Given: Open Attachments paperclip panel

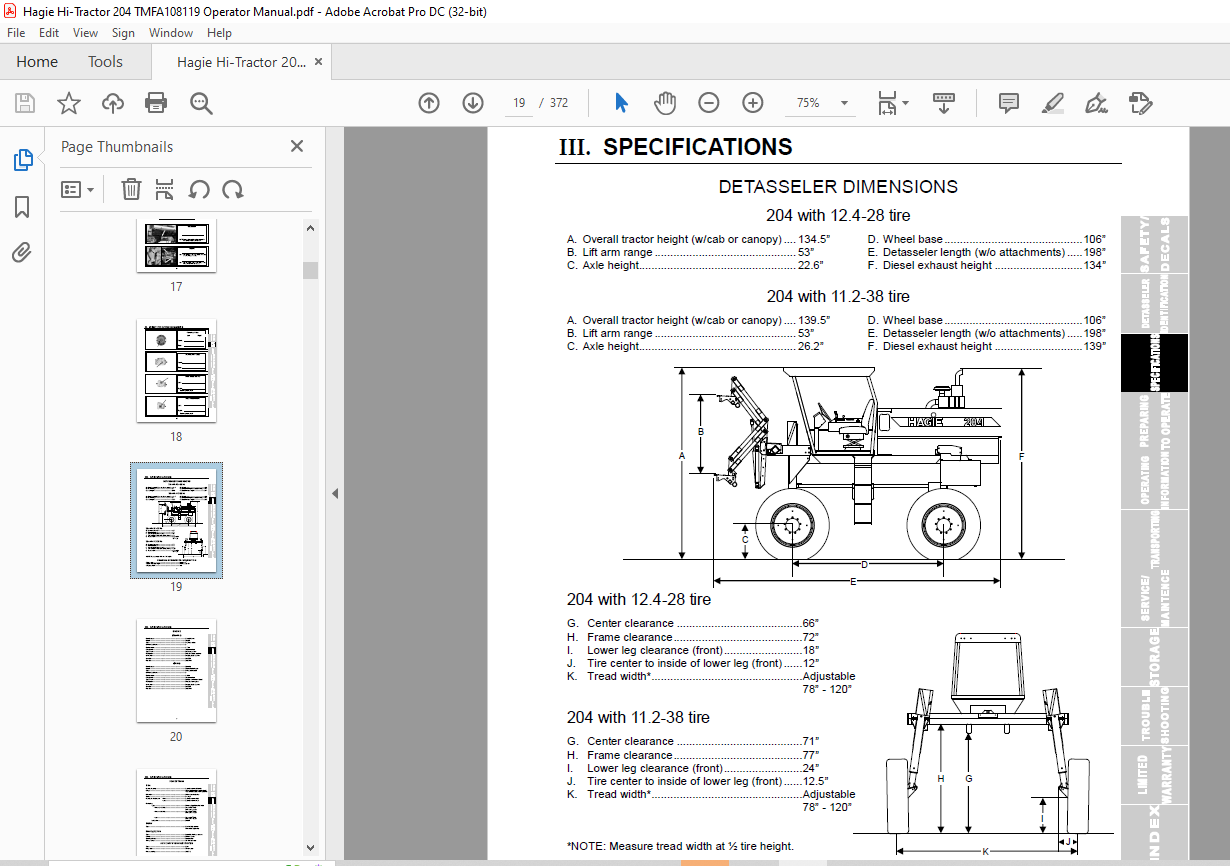Looking at the screenshot, I should 22,252.
